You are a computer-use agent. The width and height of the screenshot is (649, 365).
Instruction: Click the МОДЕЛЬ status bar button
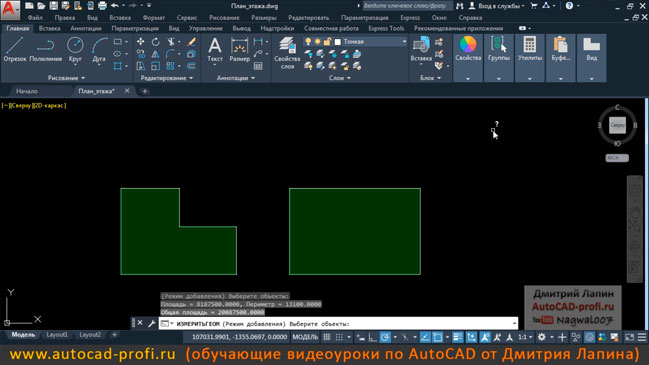[x=305, y=337]
